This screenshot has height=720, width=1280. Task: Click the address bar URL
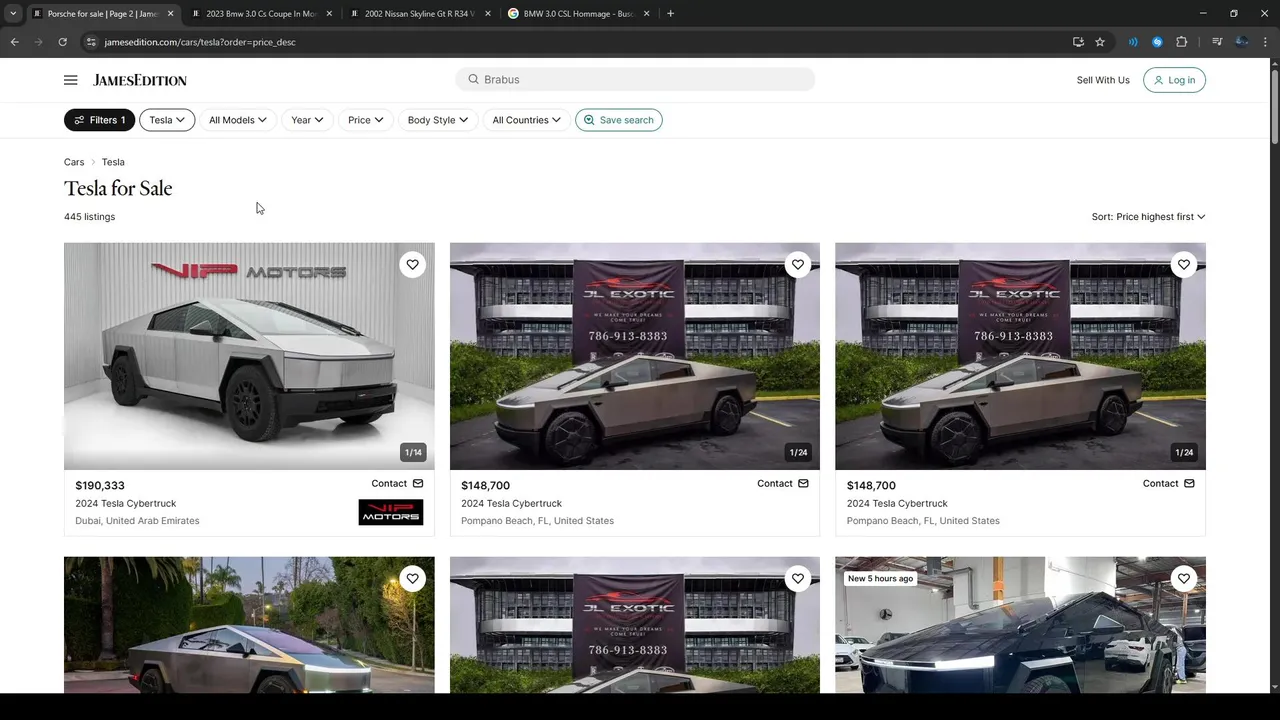point(200,42)
